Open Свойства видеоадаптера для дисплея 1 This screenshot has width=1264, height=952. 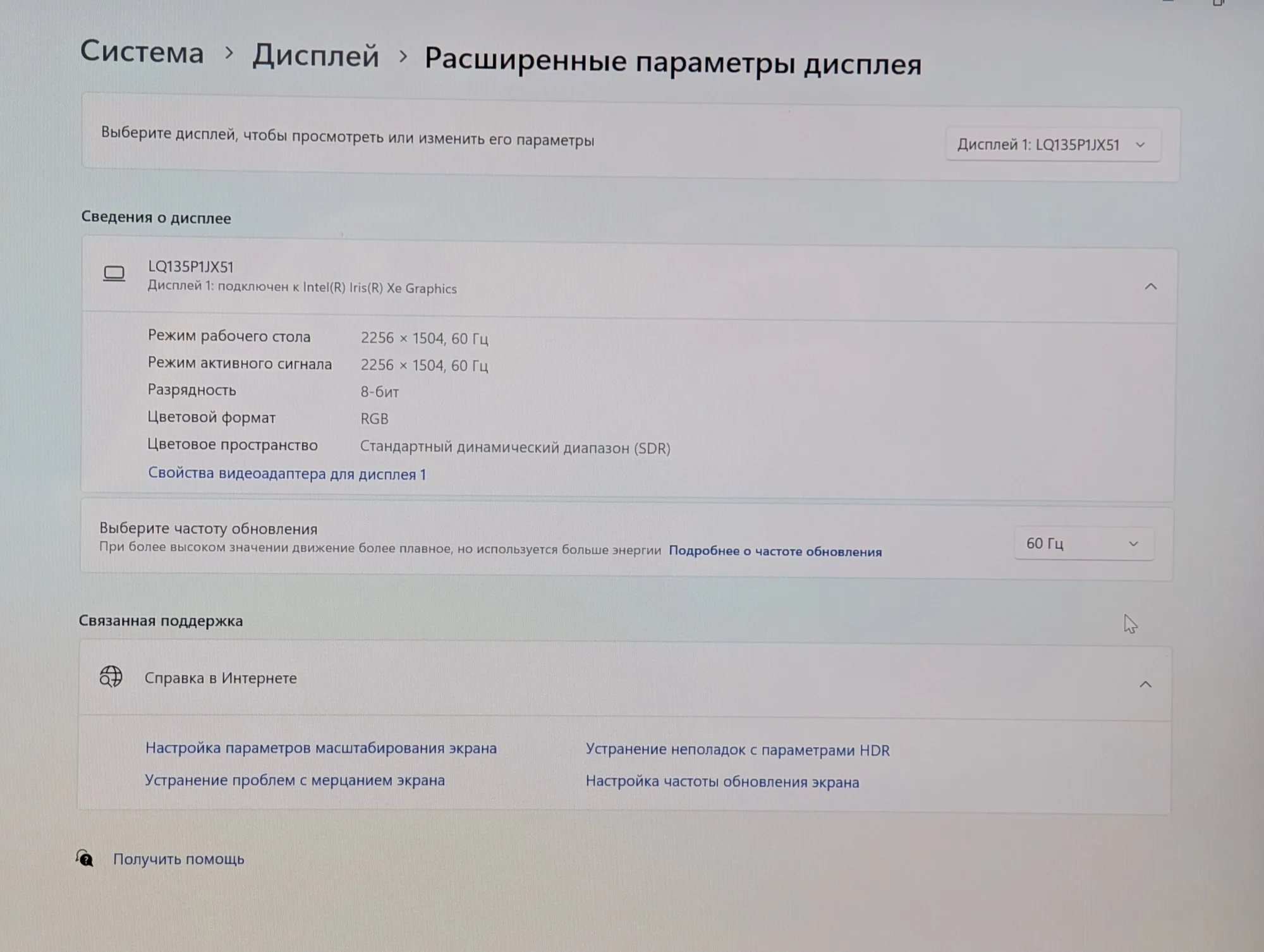pos(287,473)
